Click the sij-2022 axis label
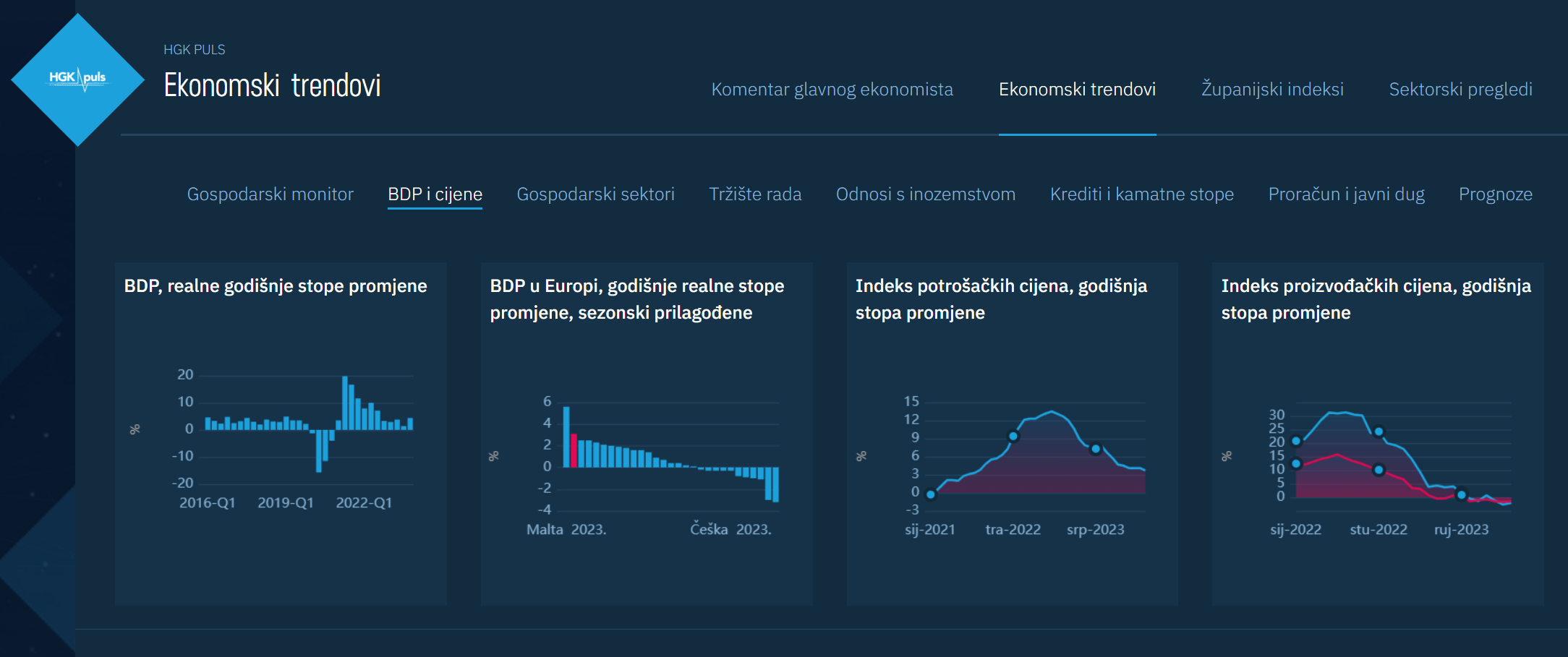Image resolution: width=1568 pixels, height=657 pixels. [1295, 530]
